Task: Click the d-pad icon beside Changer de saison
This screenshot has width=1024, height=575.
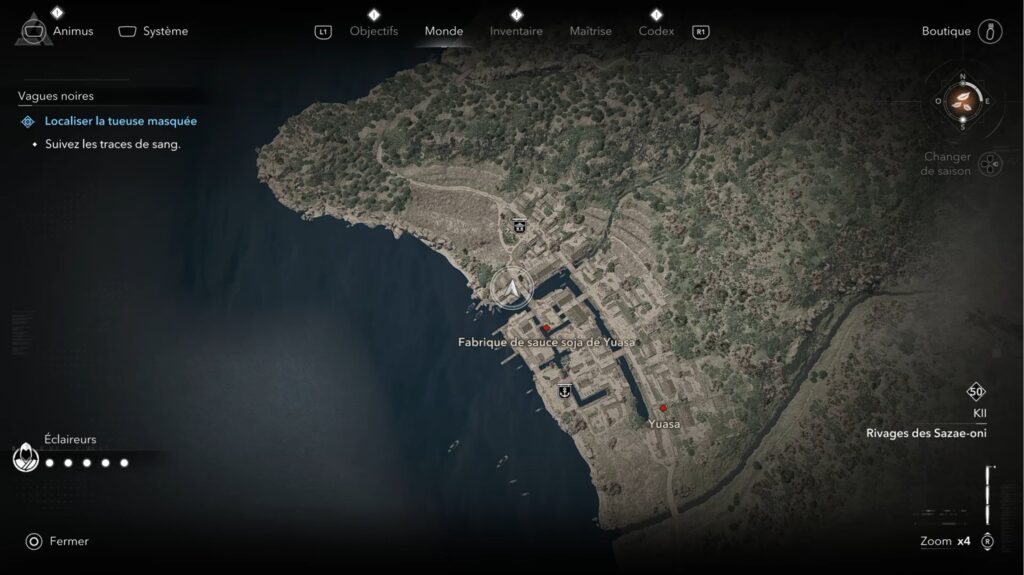Action: point(991,164)
